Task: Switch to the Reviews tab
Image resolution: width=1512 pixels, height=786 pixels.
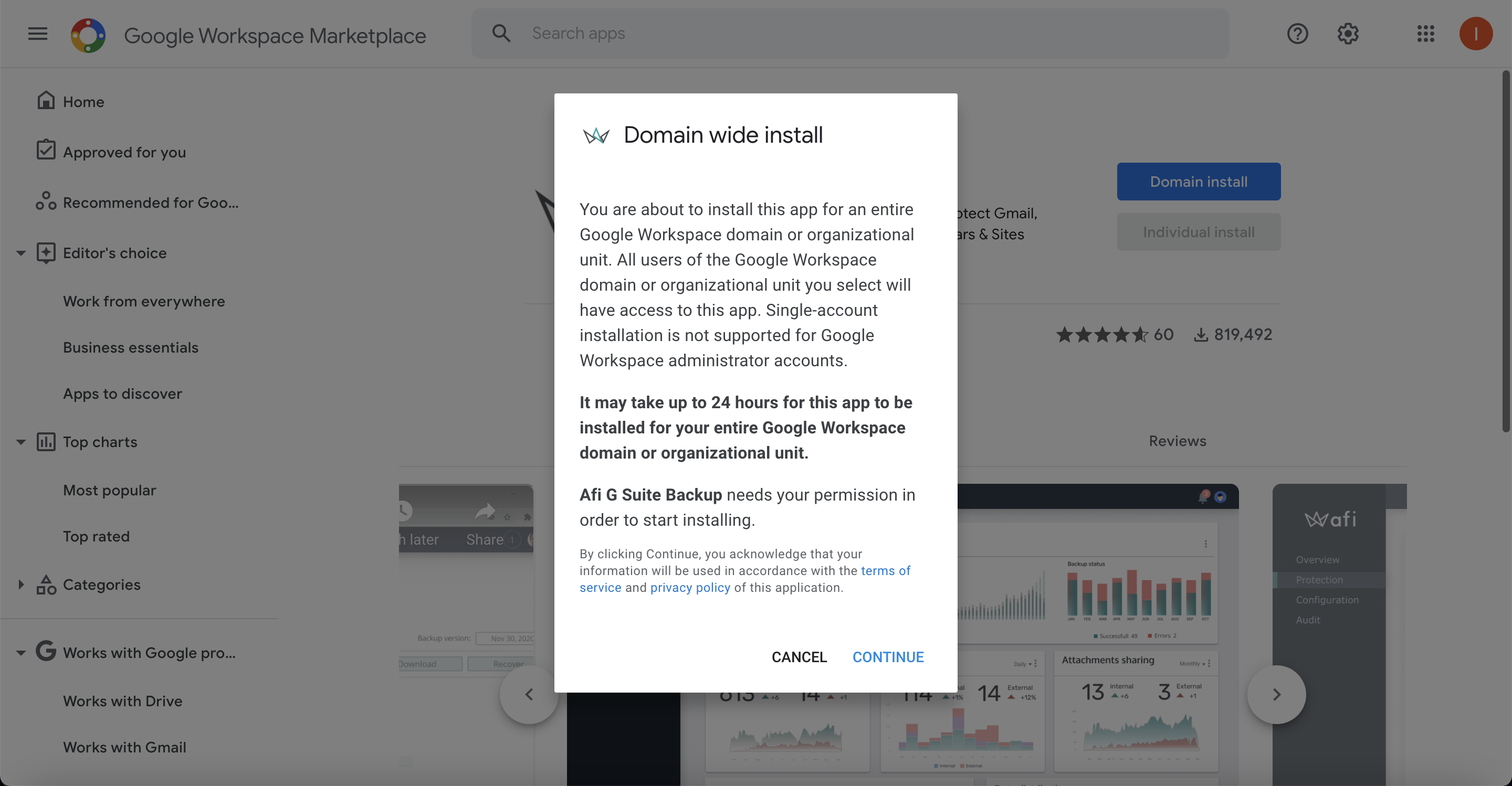Action: pos(1177,441)
